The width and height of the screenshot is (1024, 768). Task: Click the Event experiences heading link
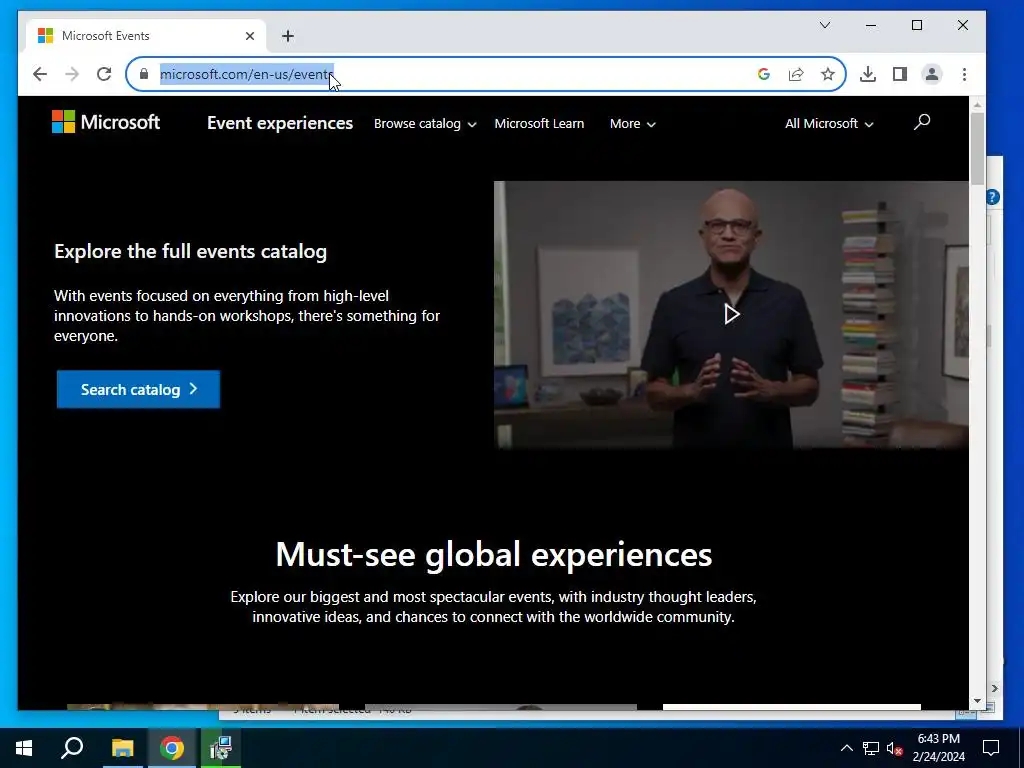click(280, 123)
